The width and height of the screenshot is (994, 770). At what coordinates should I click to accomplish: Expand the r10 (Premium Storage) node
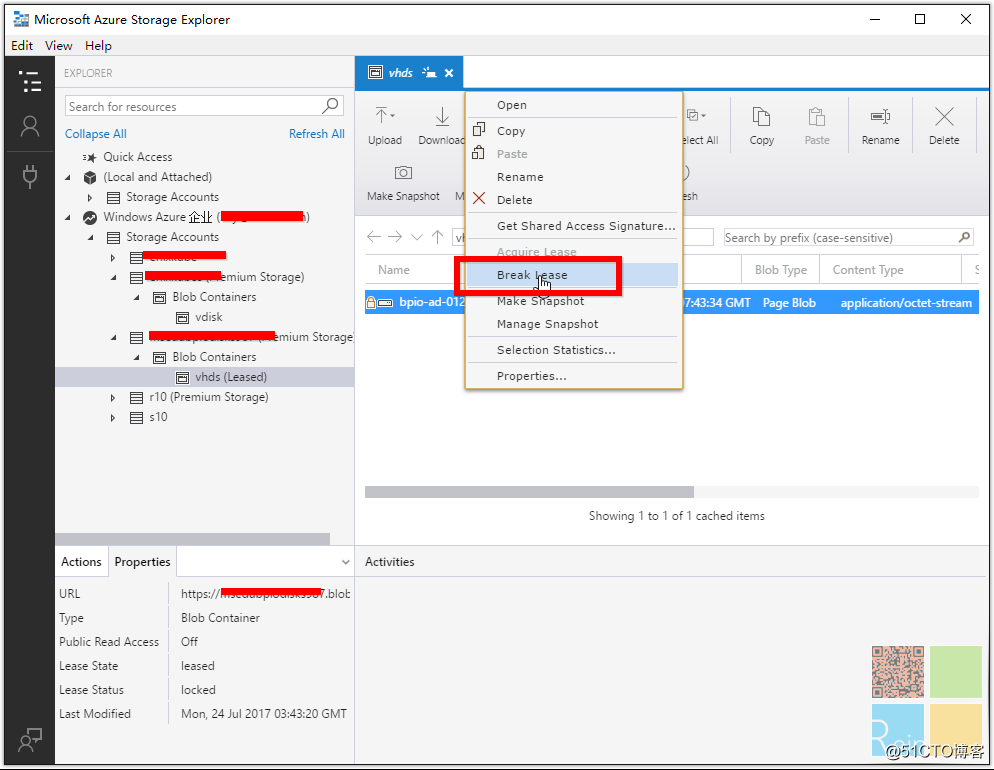click(113, 398)
